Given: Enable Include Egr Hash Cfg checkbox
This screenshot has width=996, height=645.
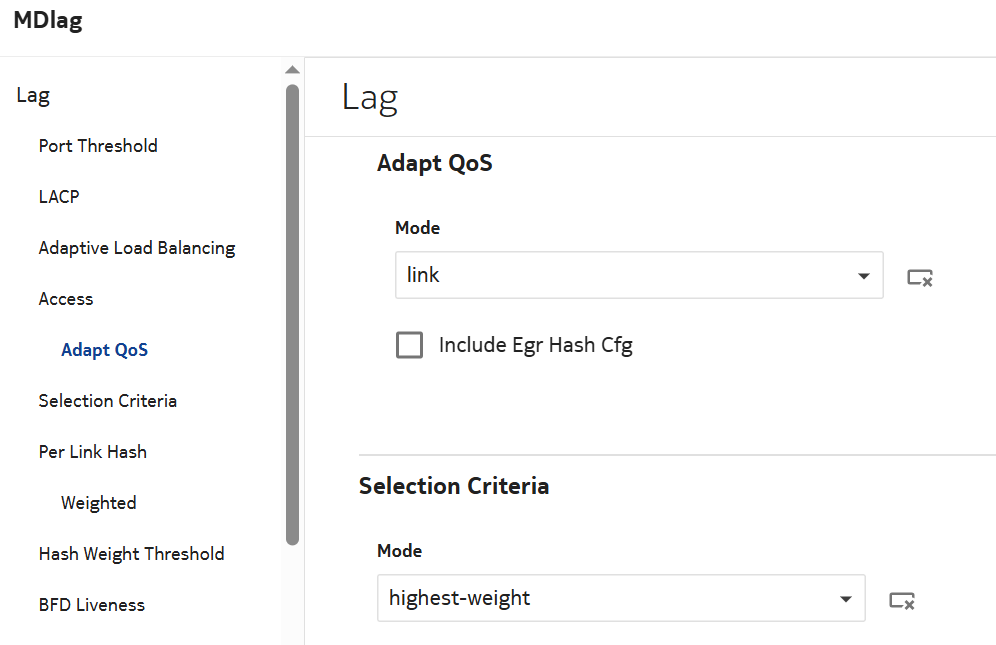Looking at the screenshot, I should tap(410, 346).
